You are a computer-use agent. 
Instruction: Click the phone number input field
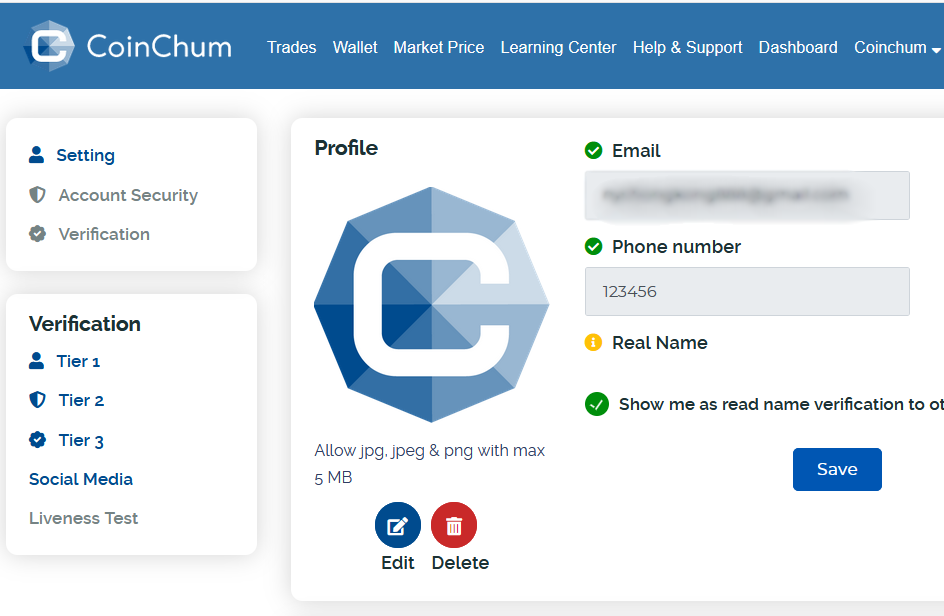click(x=747, y=291)
